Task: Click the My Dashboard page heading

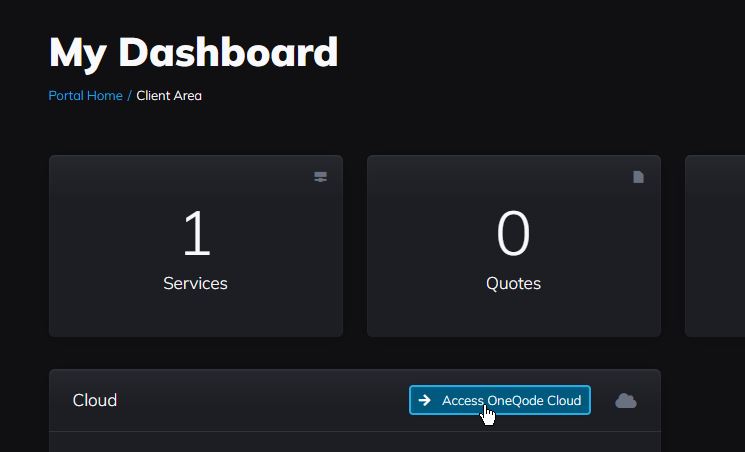Action: (x=193, y=52)
